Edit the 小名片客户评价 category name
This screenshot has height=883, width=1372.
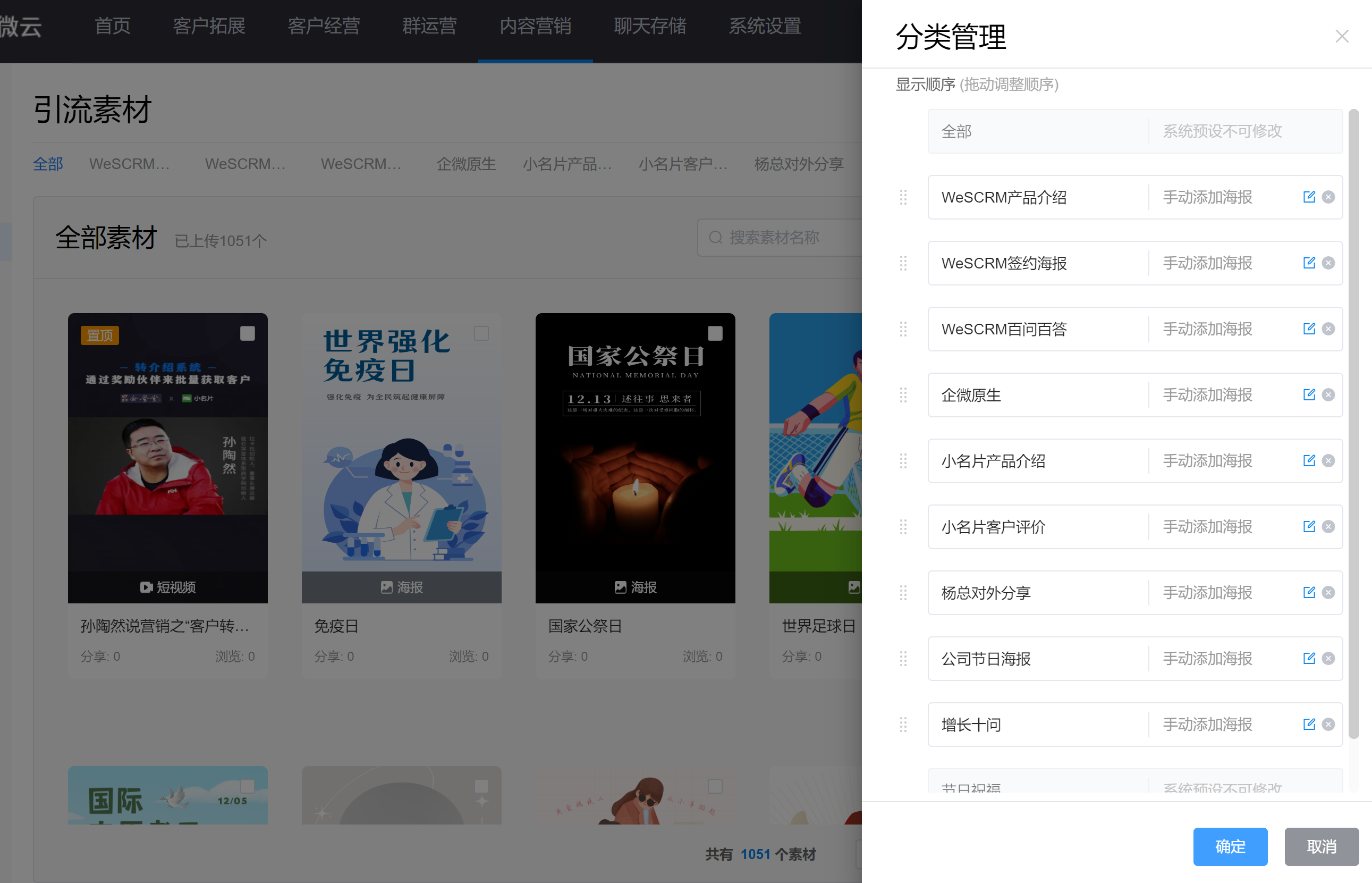[x=1308, y=526]
